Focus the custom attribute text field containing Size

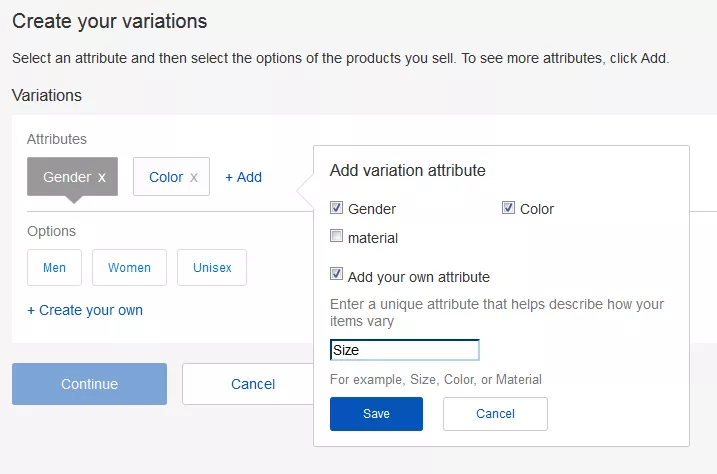point(404,350)
